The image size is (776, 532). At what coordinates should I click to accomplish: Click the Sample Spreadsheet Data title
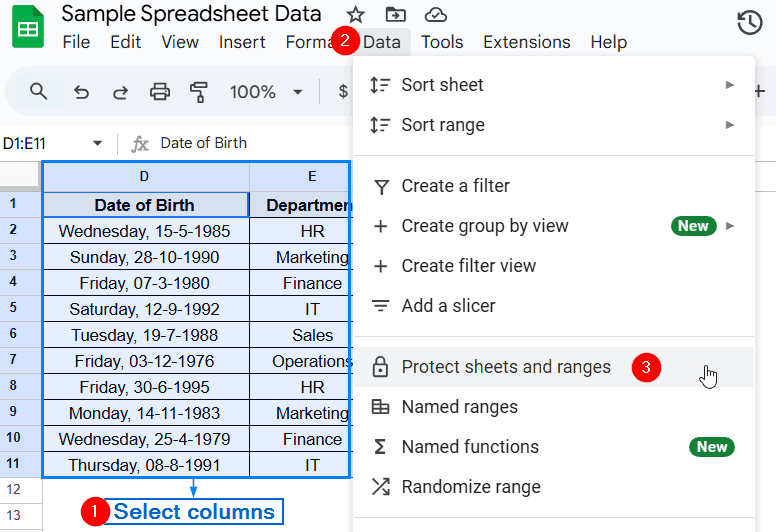tap(191, 14)
